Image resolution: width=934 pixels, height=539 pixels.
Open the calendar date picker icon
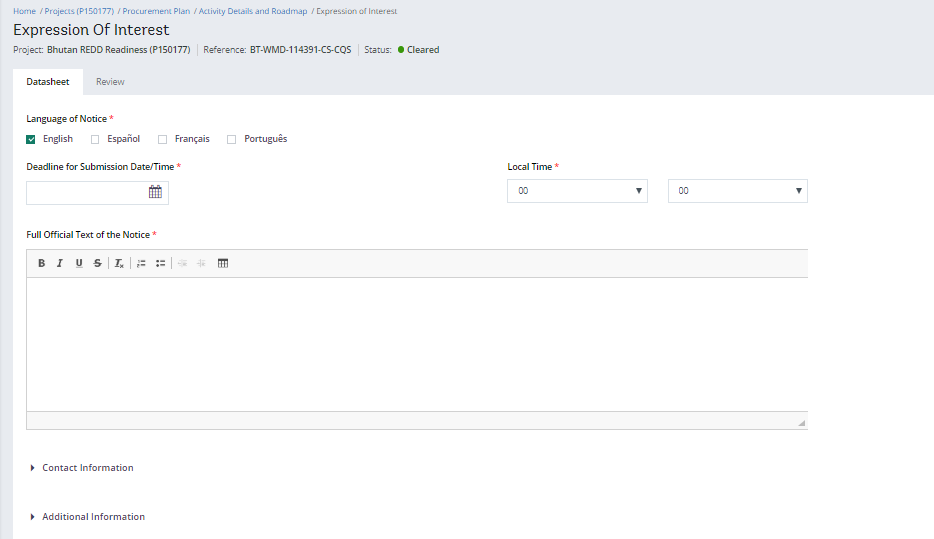(155, 192)
